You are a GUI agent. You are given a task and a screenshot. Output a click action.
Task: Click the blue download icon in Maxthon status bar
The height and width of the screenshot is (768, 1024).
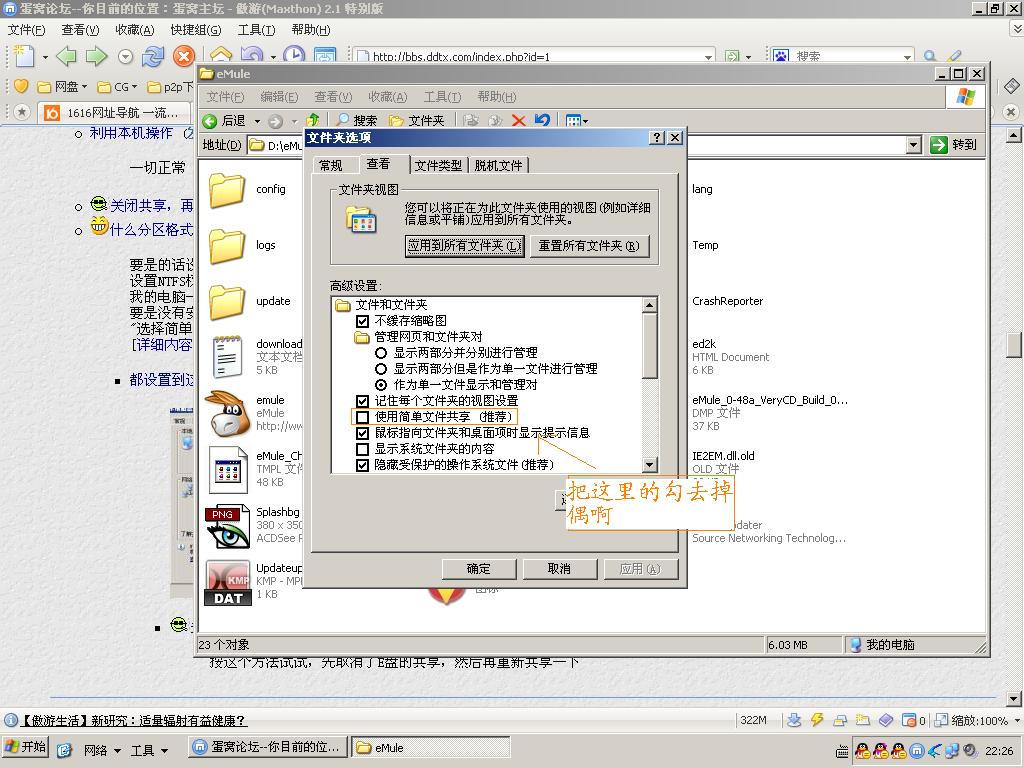[x=794, y=720]
